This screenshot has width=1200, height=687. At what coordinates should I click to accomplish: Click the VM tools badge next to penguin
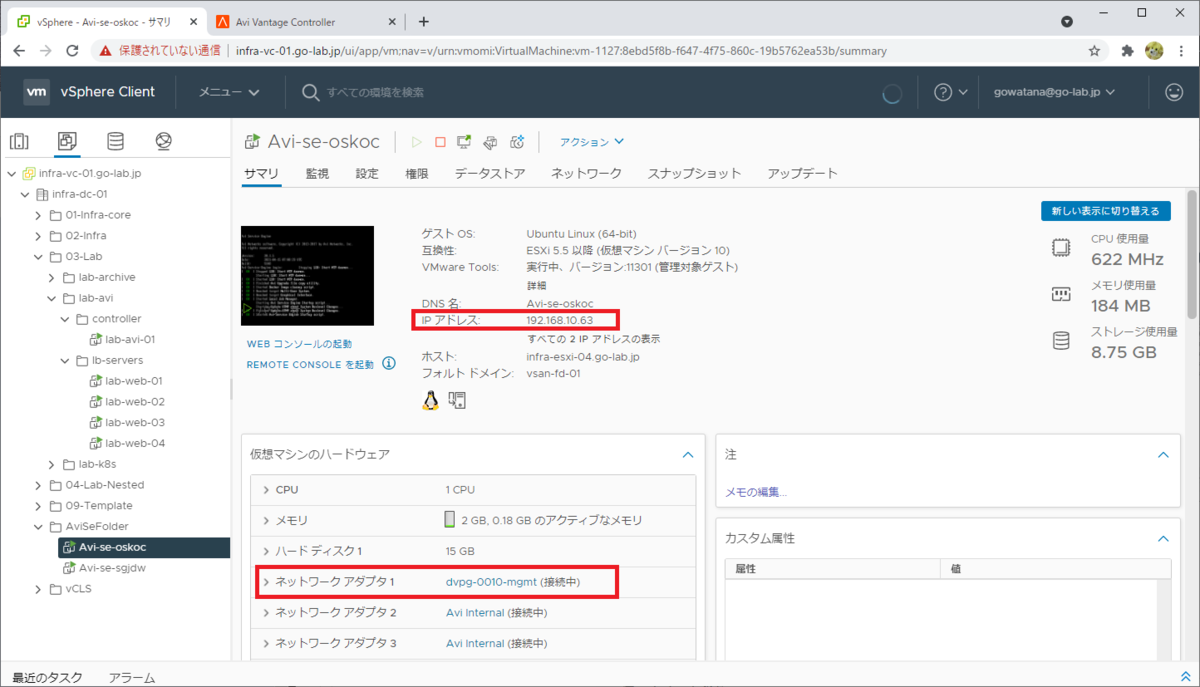457,400
